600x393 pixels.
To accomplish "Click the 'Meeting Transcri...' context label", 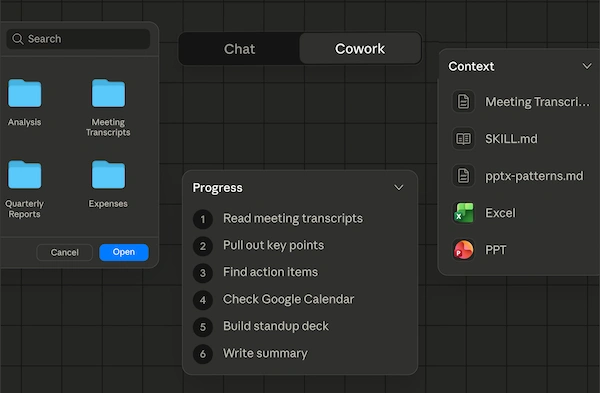I will (537, 102).
